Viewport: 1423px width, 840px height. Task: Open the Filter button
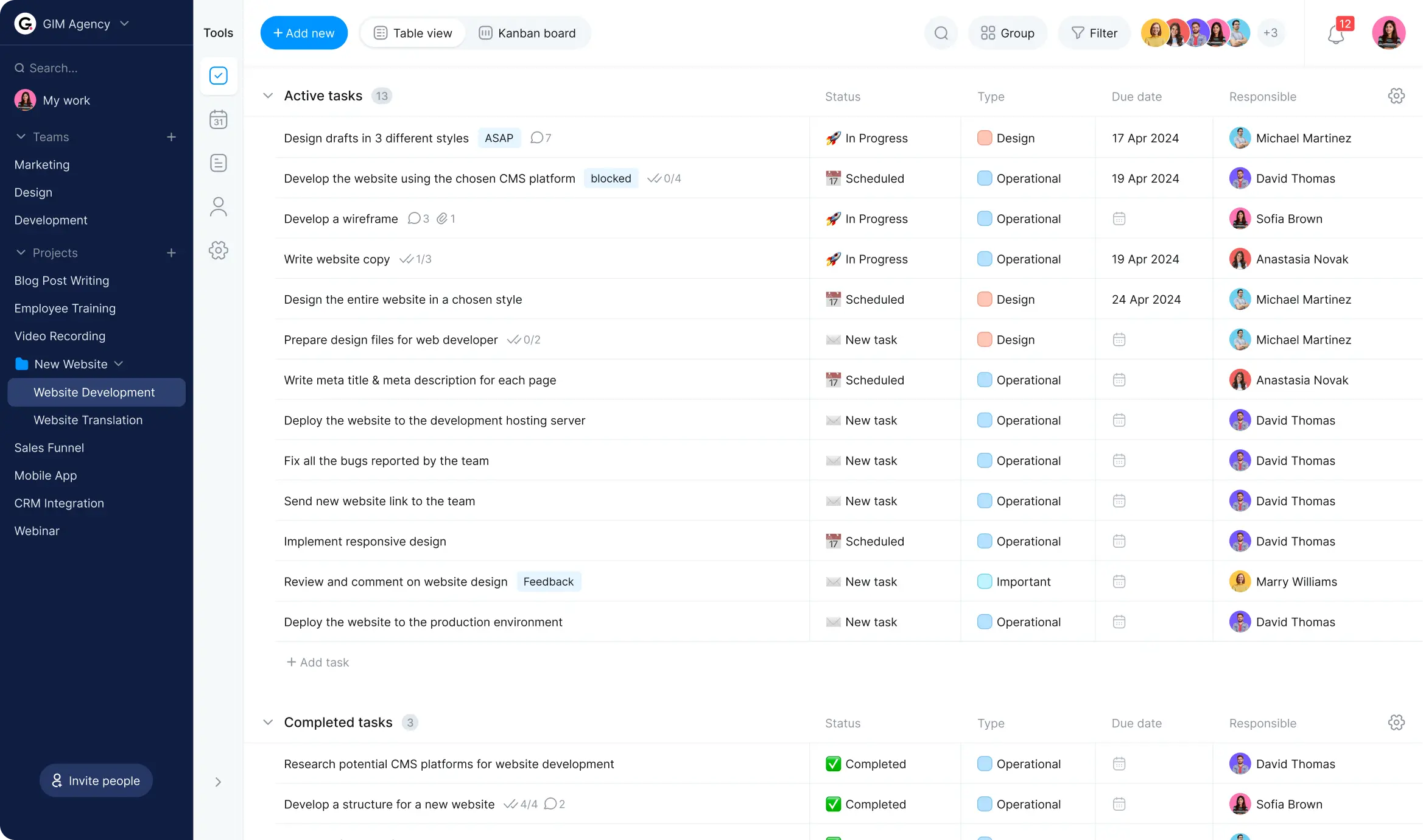coord(1094,33)
